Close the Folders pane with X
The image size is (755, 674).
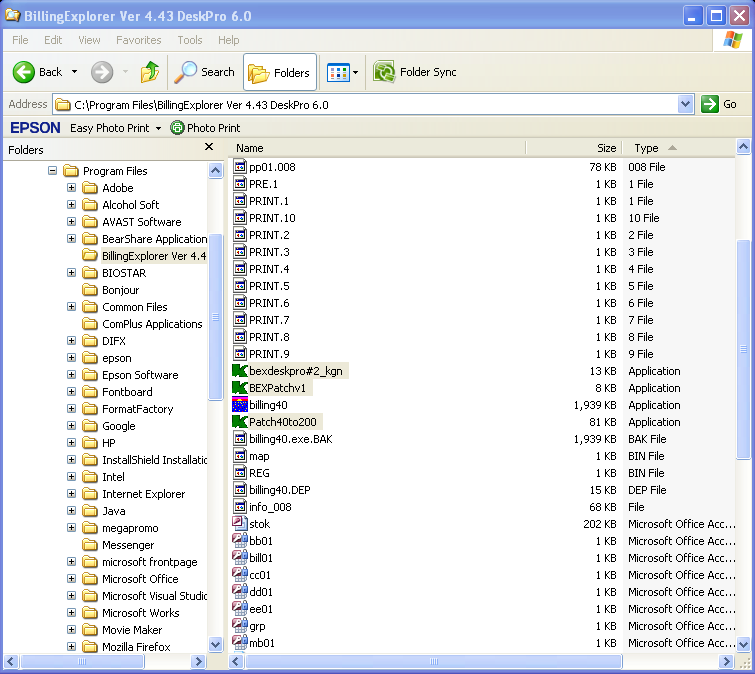pos(209,147)
